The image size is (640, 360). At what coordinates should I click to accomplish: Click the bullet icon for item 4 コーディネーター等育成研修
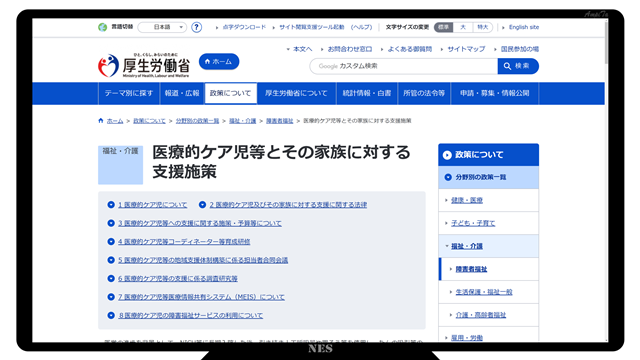111,241
